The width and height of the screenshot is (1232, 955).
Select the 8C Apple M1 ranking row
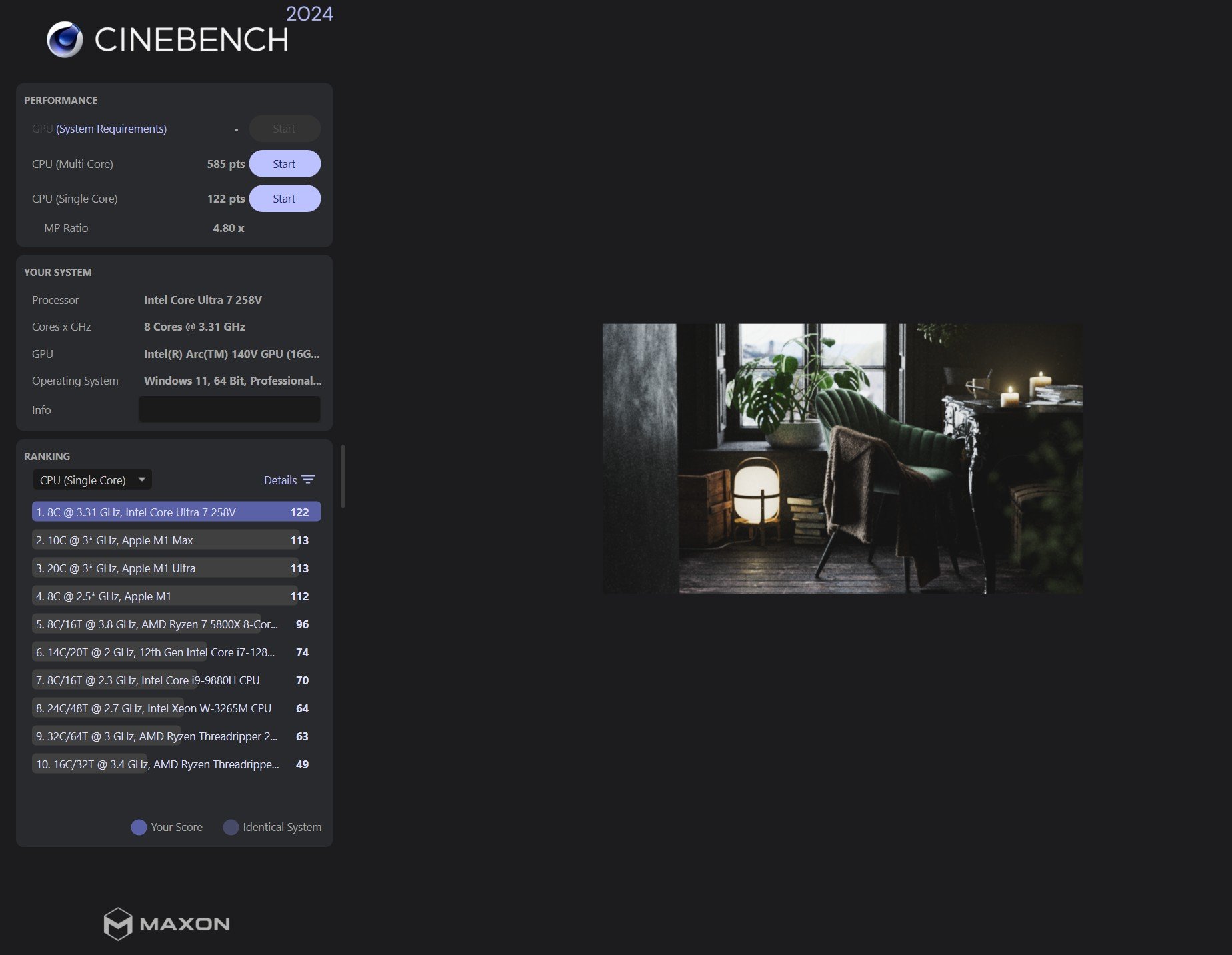[176, 596]
